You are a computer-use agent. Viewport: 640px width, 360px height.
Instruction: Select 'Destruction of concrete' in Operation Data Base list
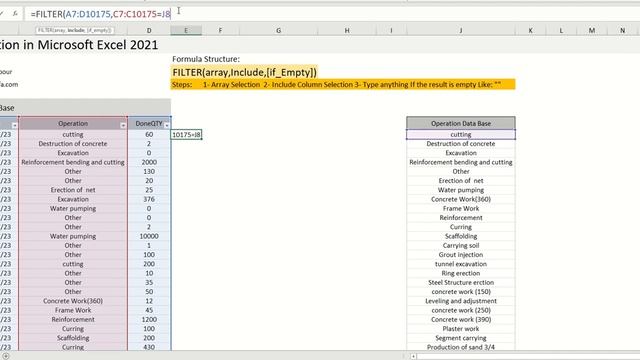[x=461, y=144]
